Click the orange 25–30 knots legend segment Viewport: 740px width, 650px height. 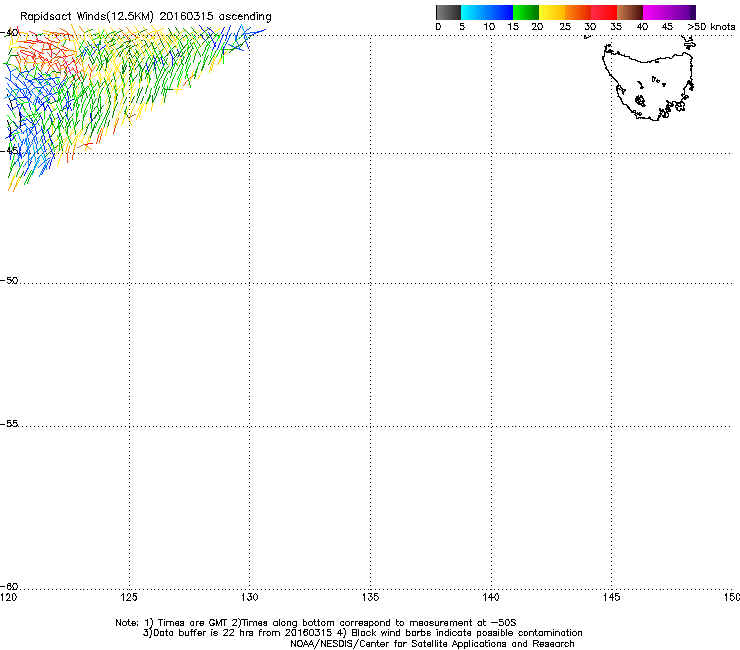click(578, 12)
